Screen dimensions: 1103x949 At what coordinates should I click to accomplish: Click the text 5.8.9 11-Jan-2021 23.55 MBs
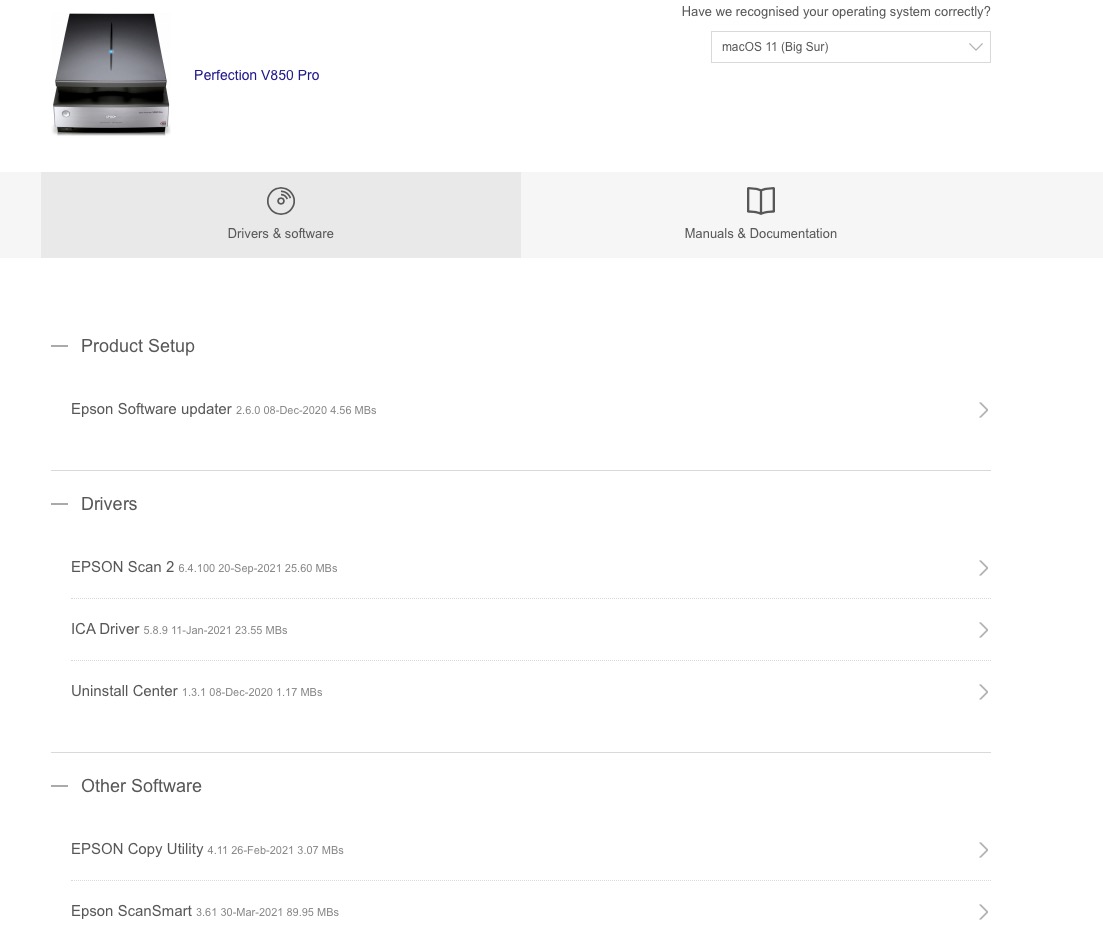(215, 630)
